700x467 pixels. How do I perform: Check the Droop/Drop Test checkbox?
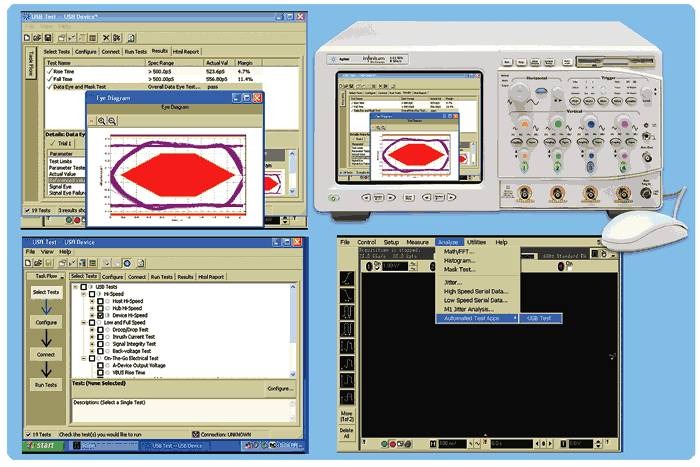click(x=100, y=329)
